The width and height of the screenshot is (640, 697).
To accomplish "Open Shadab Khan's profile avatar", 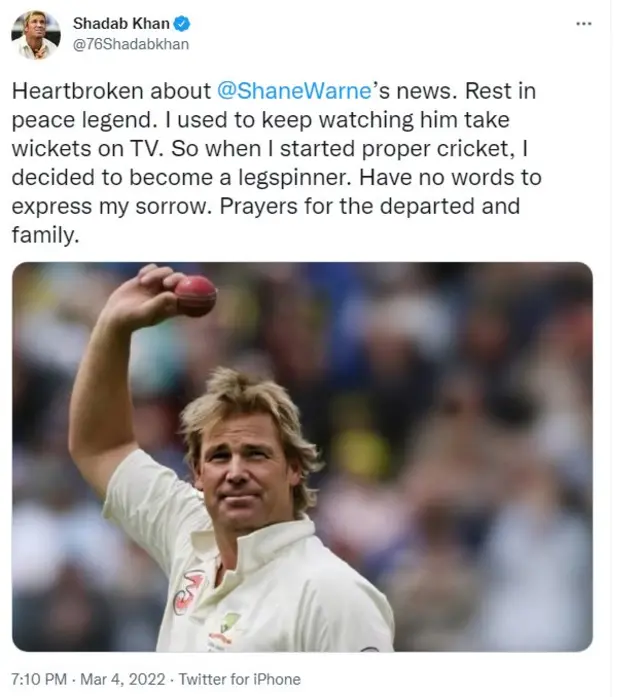I will point(36,35).
